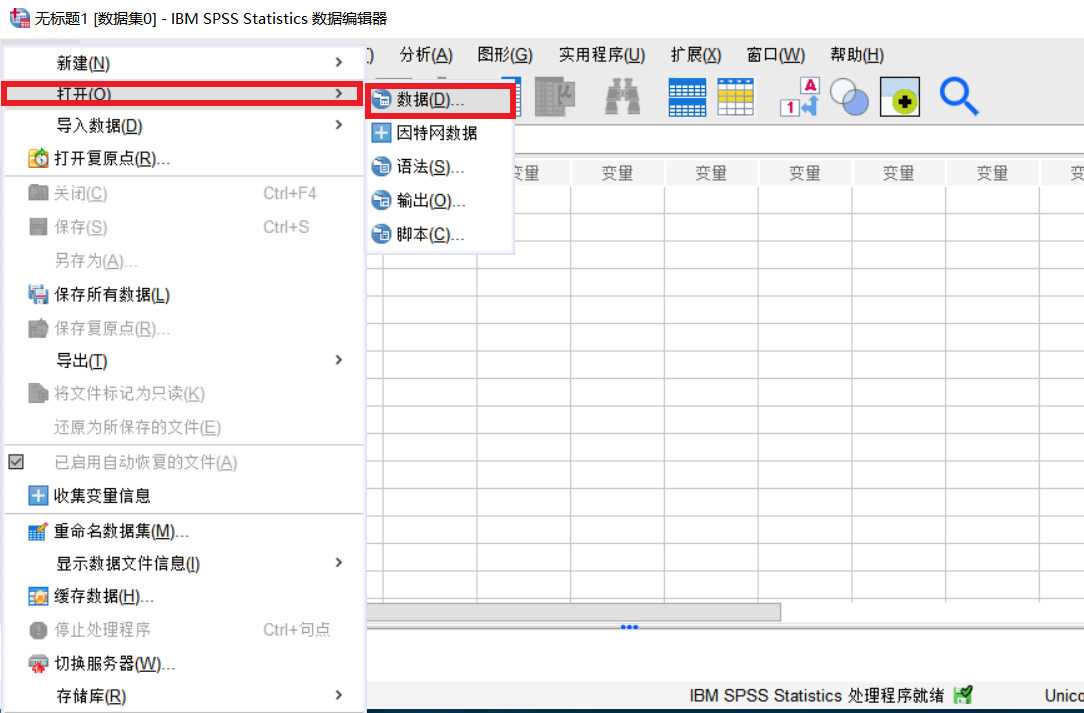Choose 数据(D)... from the Open submenu
The width and height of the screenshot is (1084, 713).
[x=440, y=100]
